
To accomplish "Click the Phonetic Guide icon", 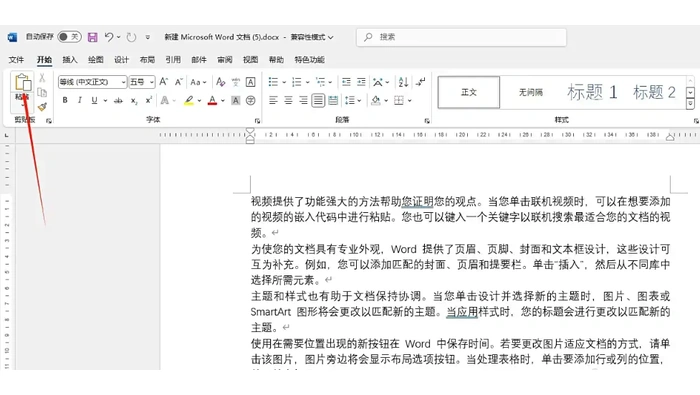I will [236, 82].
